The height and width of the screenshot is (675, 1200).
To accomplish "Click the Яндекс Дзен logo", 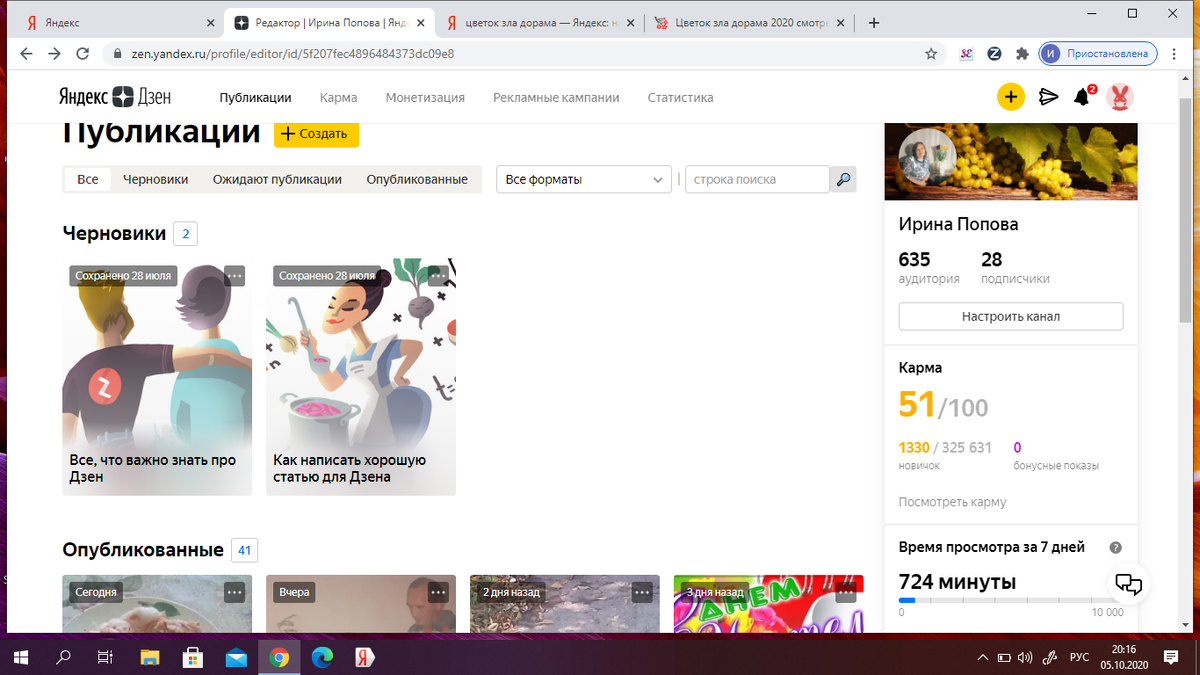I will tap(114, 97).
